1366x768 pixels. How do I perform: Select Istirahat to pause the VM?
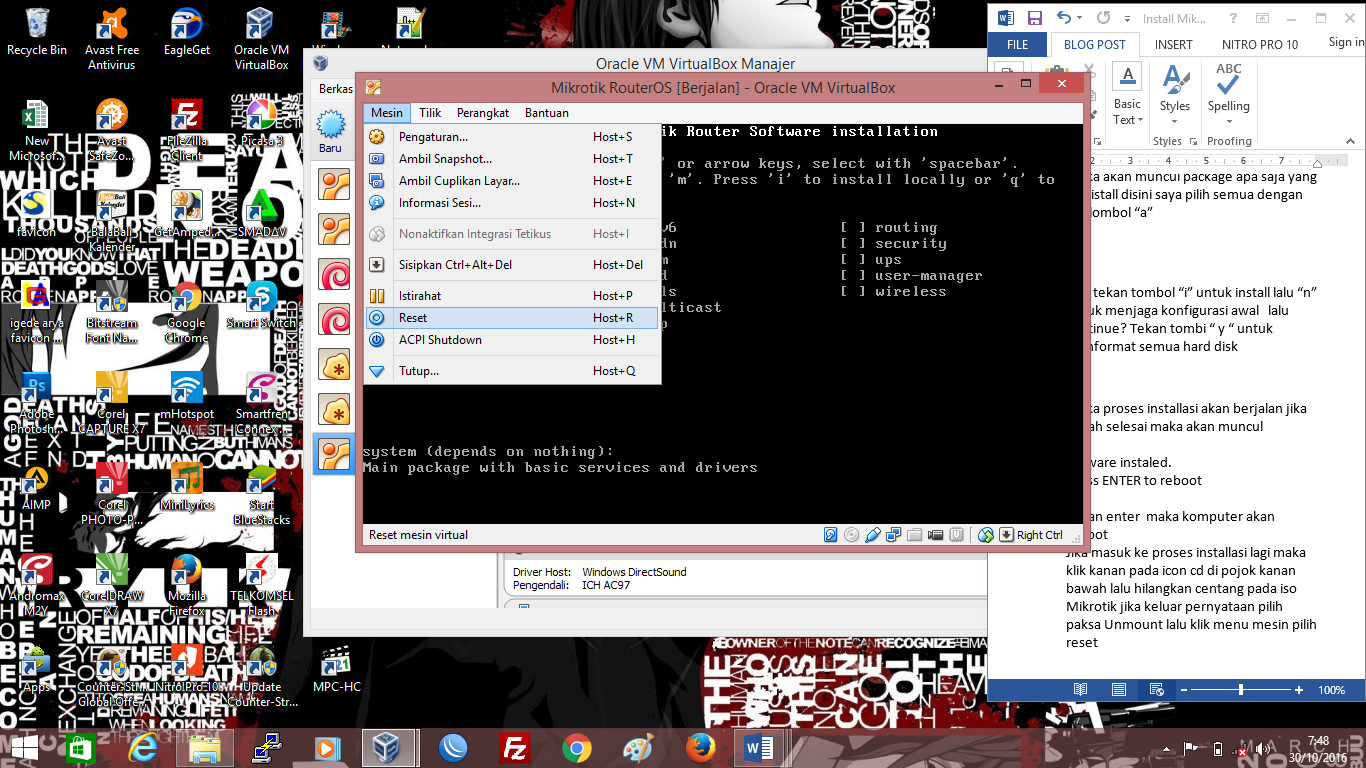[513, 296]
